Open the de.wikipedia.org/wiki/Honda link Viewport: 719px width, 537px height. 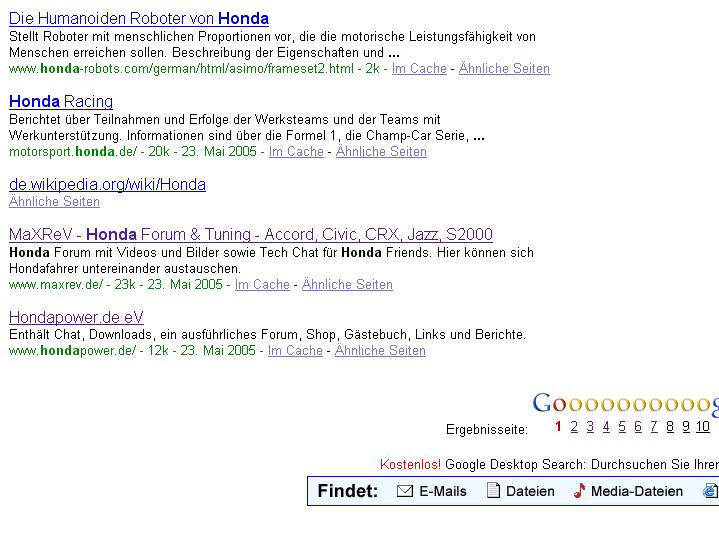107,184
